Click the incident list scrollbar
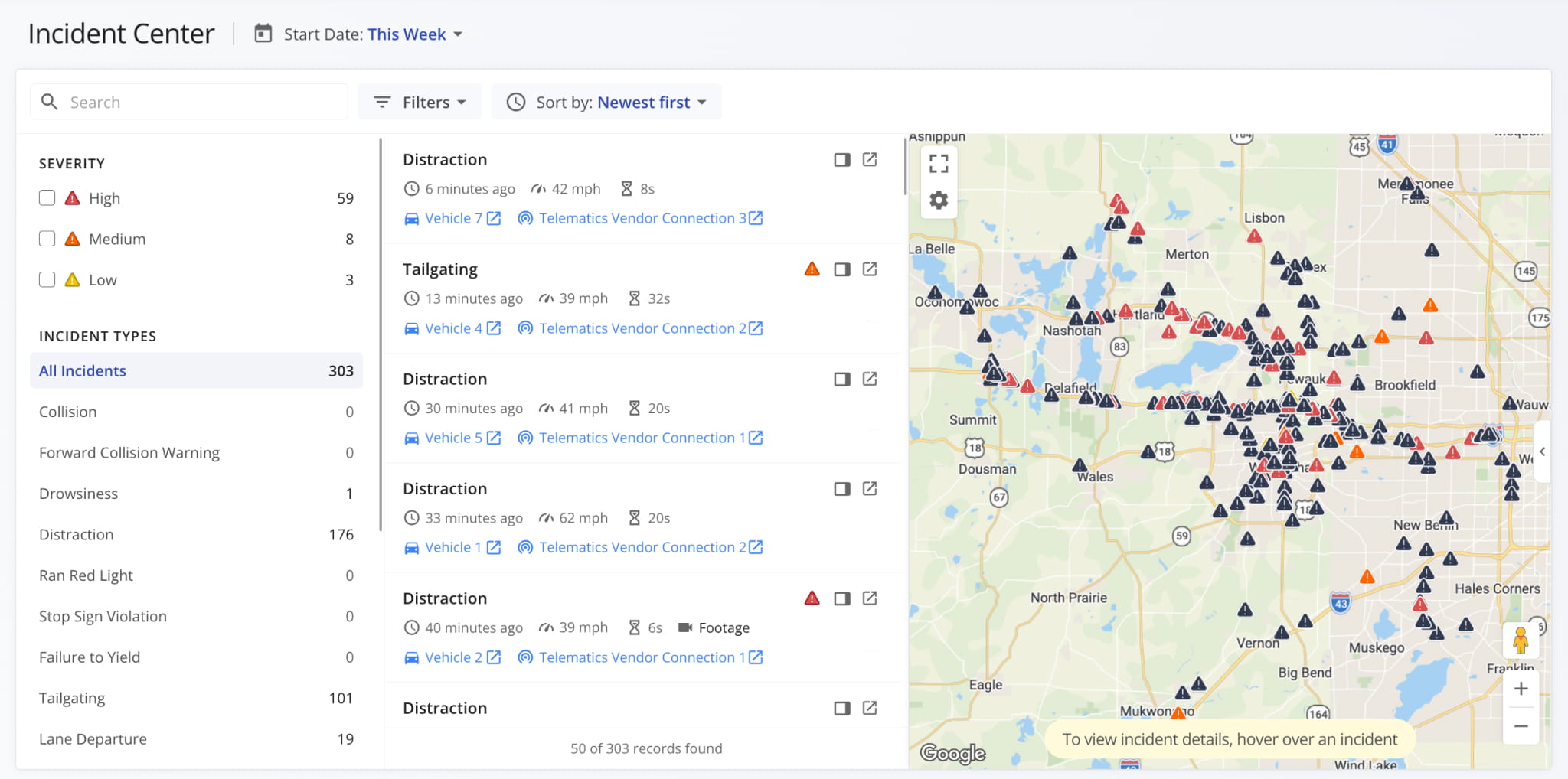 click(905, 167)
